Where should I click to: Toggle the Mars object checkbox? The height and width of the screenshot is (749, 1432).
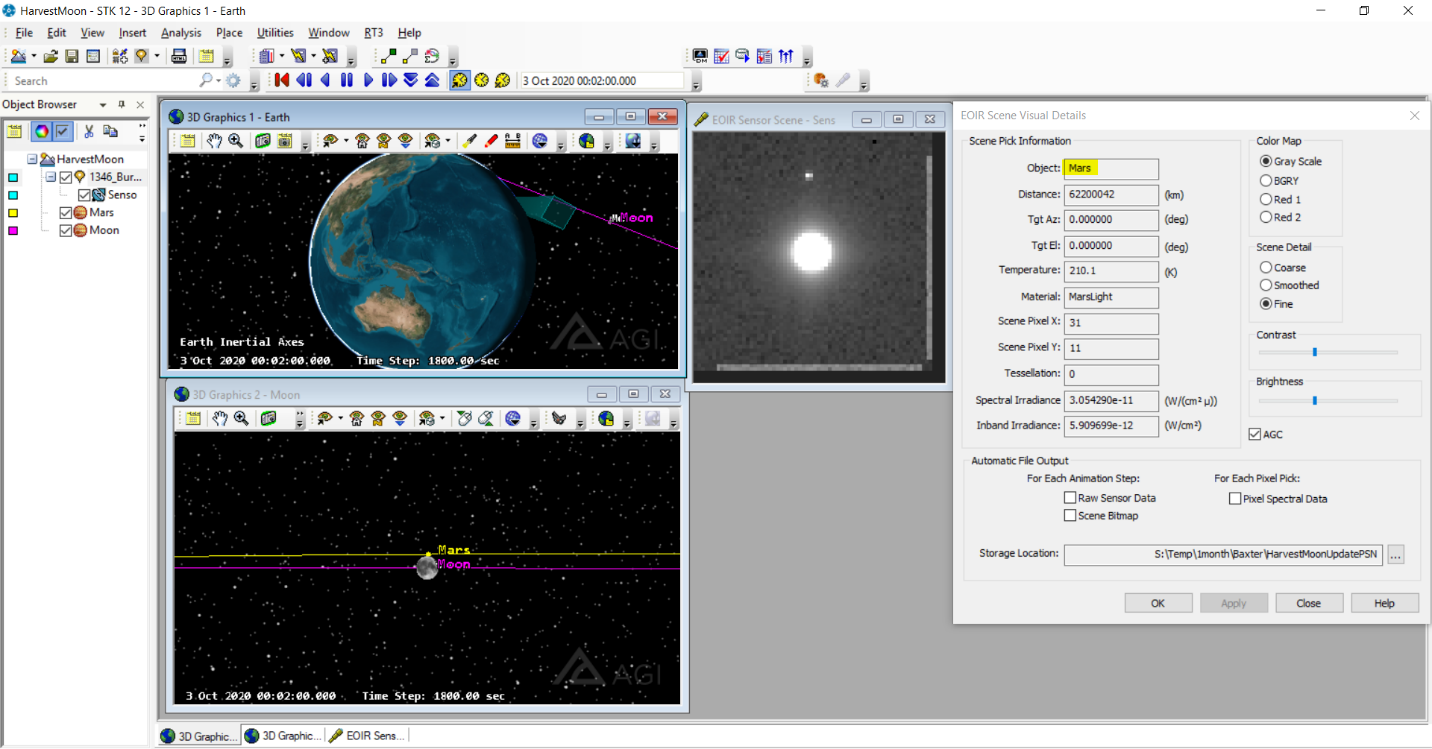(67, 212)
